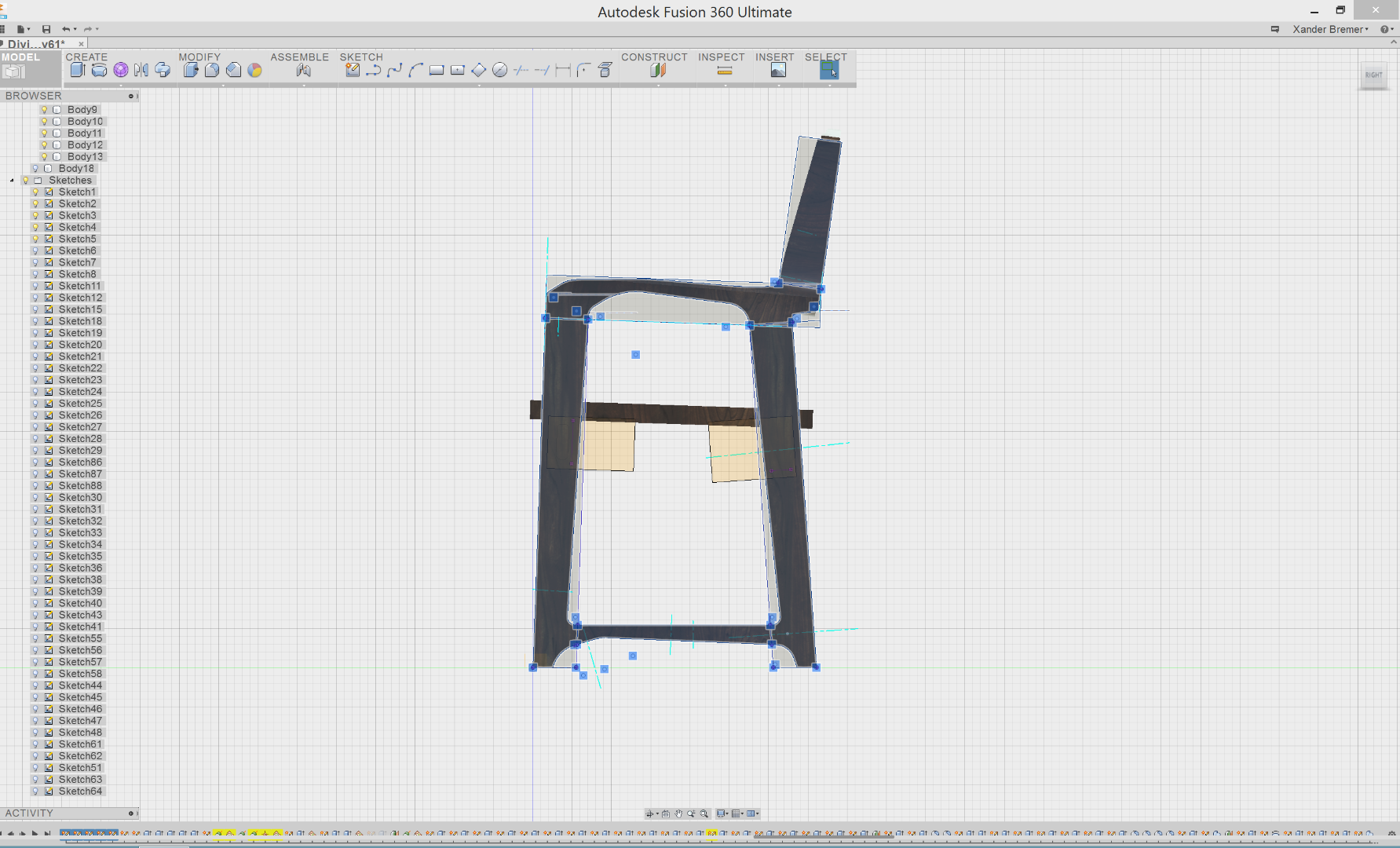Select the two-point Rectangle sketch tool
The width and height of the screenshot is (1400, 848).
(x=437, y=70)
